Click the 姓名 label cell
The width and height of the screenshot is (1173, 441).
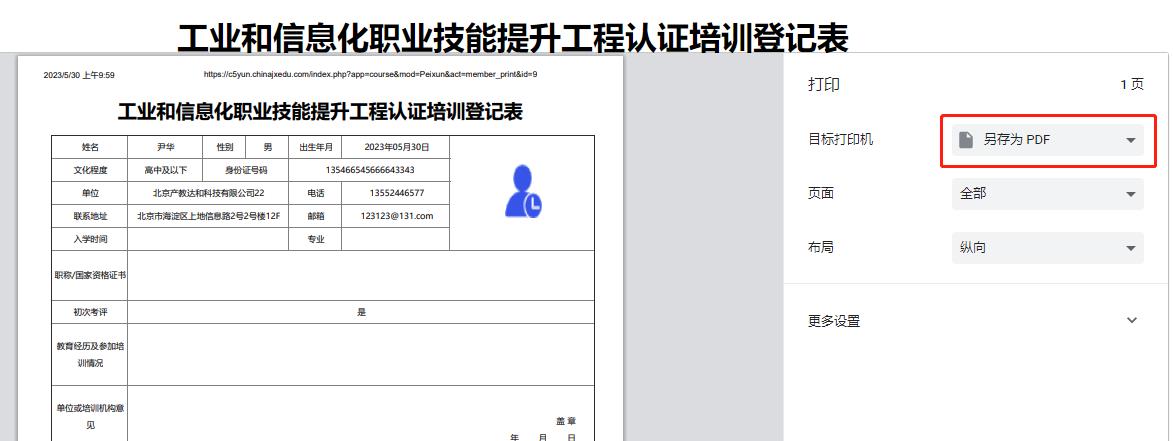coord(90,147)
